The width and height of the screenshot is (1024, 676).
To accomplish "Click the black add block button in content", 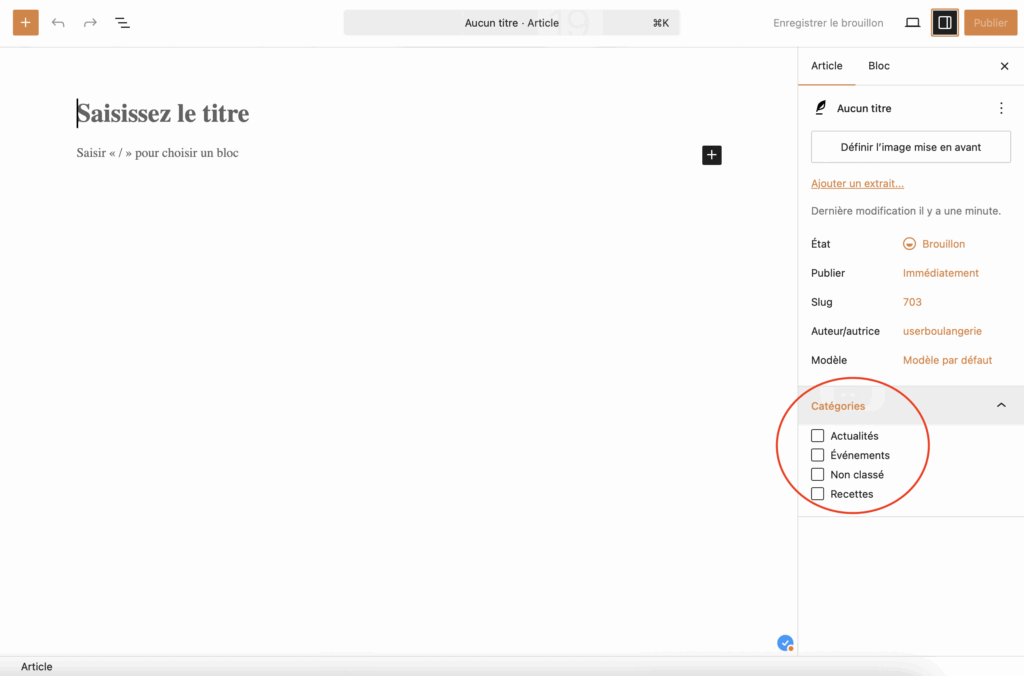I will coord(711,155).
